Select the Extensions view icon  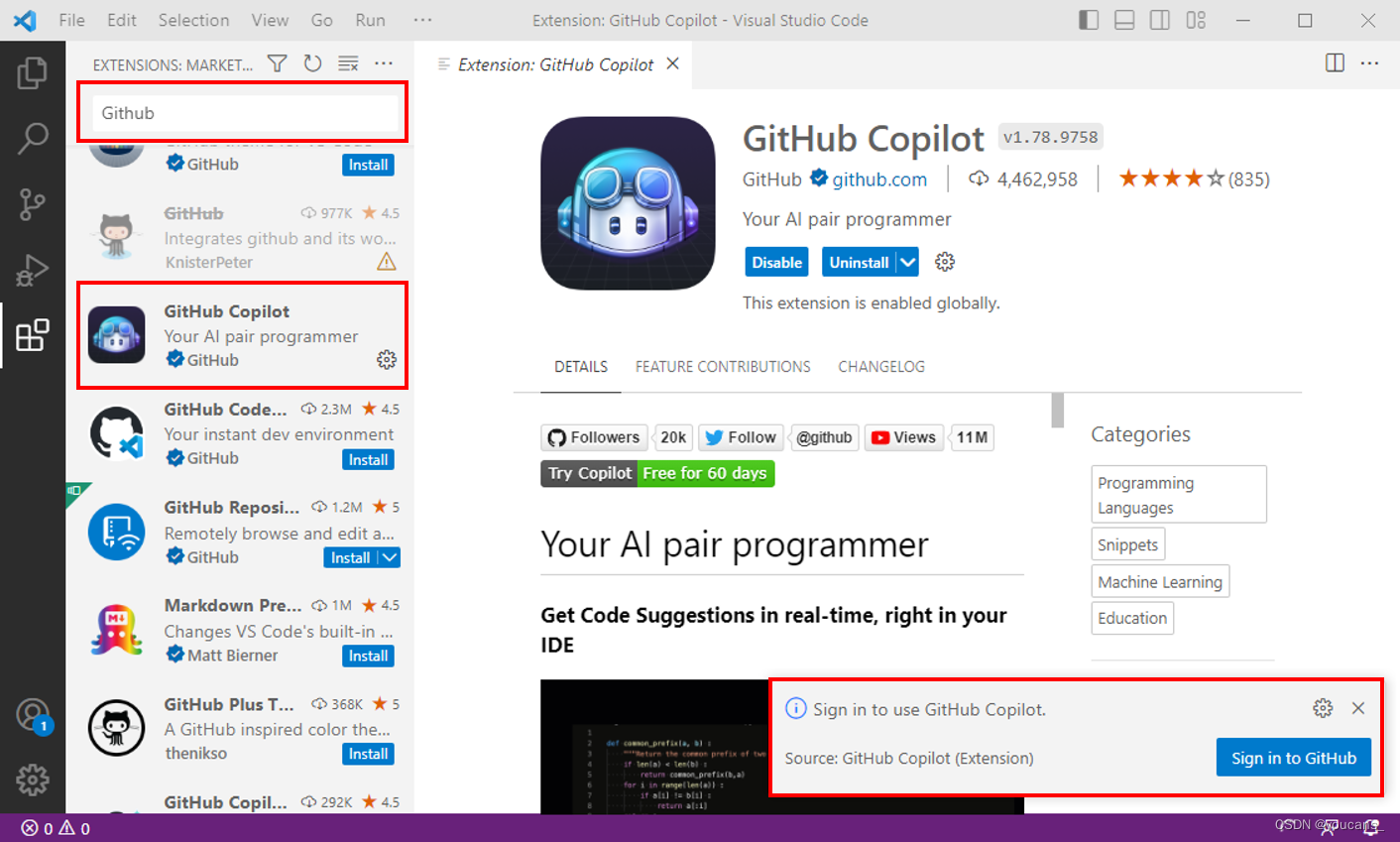[33, 335]
